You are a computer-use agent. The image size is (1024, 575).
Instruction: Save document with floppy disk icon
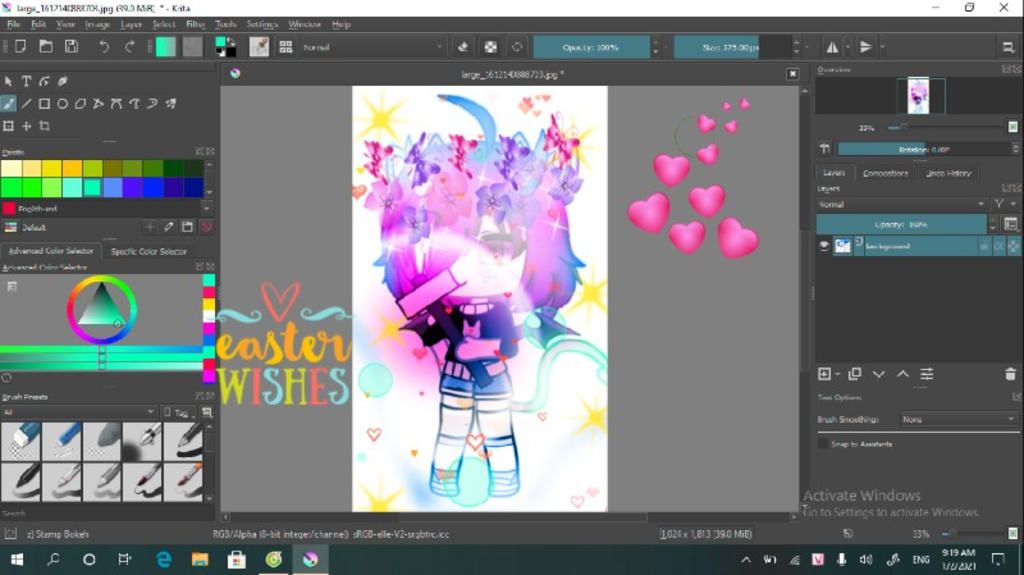pos(71,46)
